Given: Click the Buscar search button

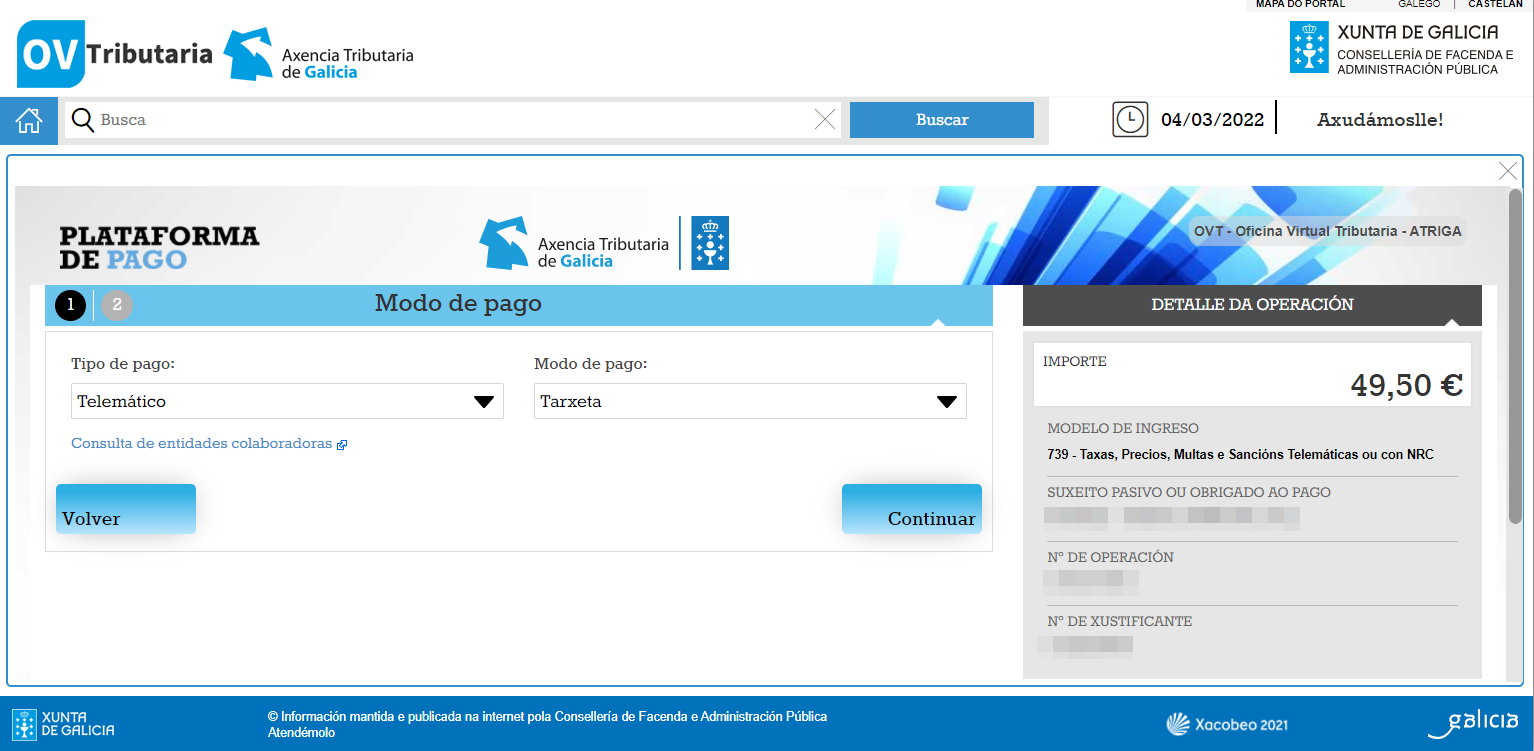Looking at the screenshot, I should pyautogui.click(x=941, y=120).
